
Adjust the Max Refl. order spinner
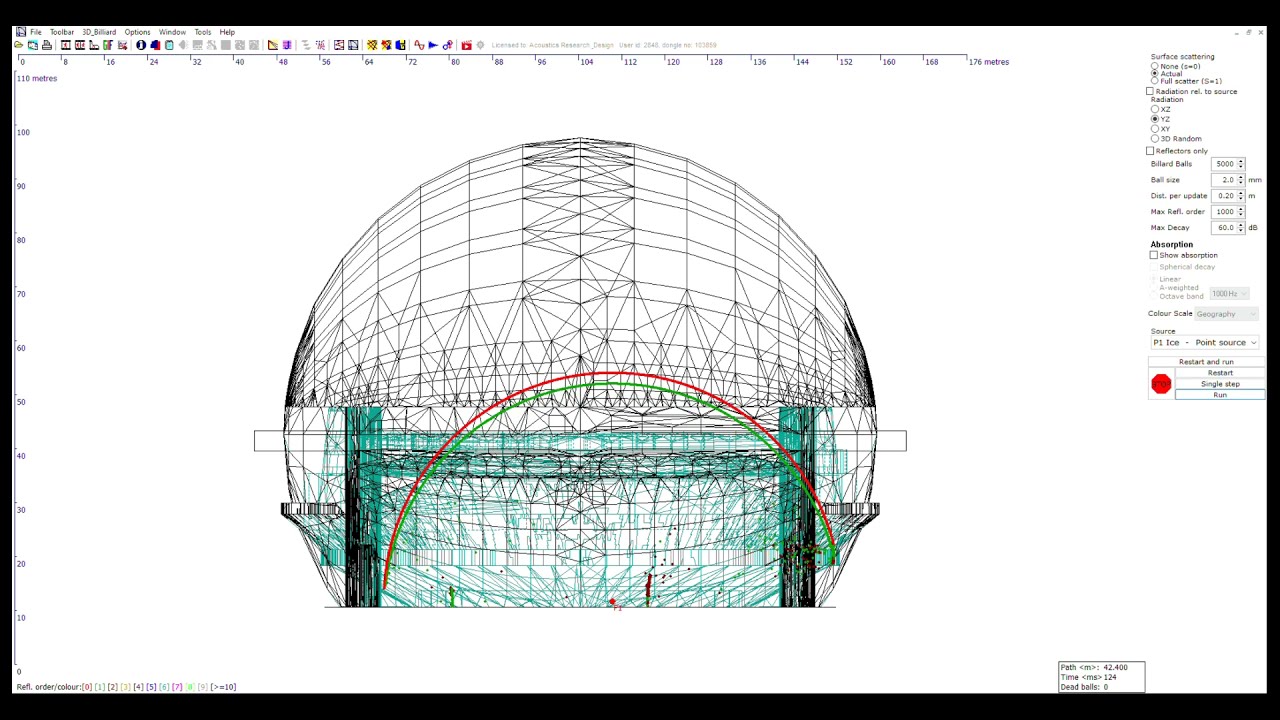(x=1241, y=212)
